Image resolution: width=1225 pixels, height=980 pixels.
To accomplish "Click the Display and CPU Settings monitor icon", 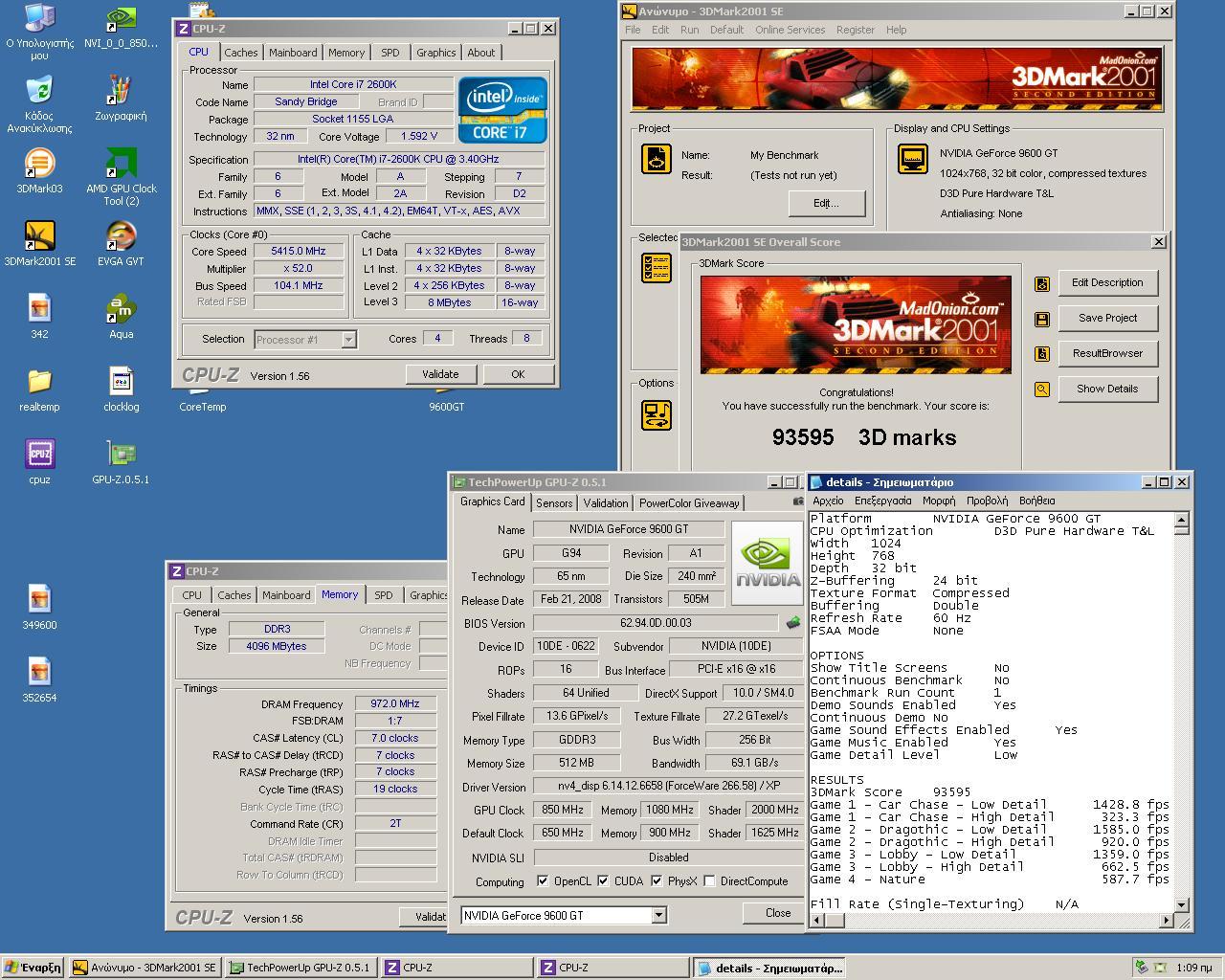I will pyautogui.click(x=912, y=159).
